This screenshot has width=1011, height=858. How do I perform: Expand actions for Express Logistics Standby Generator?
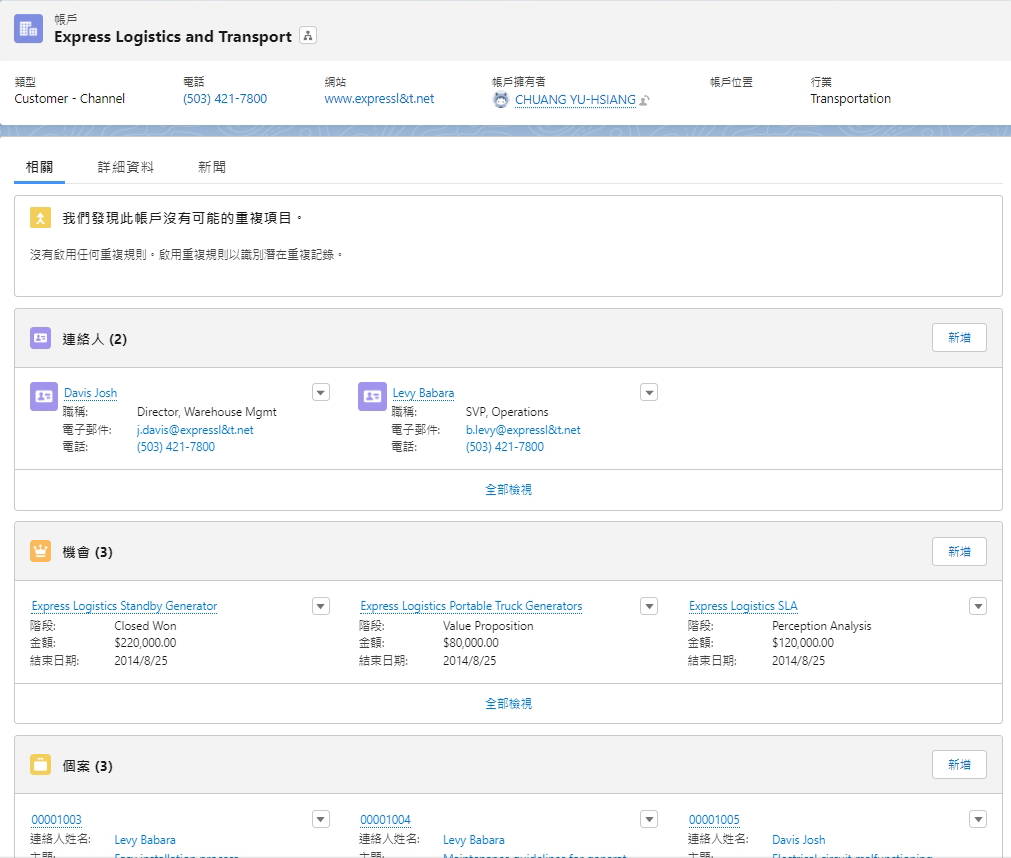[x=321, y=606]
